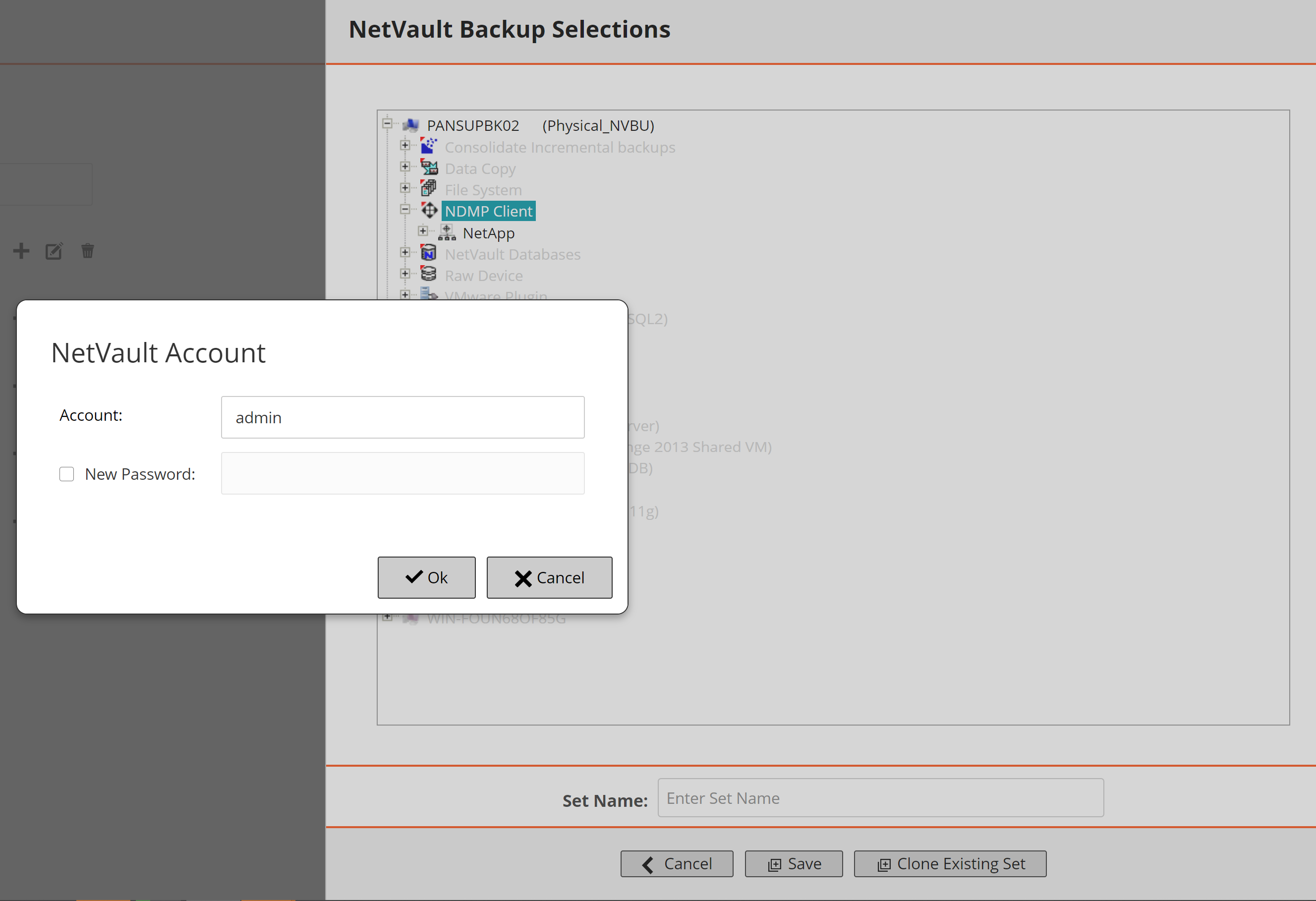The width and height of the screenshot is (1316, 901).
Task: Enable the New Password checkbox
Action: [x=67, y=474]
